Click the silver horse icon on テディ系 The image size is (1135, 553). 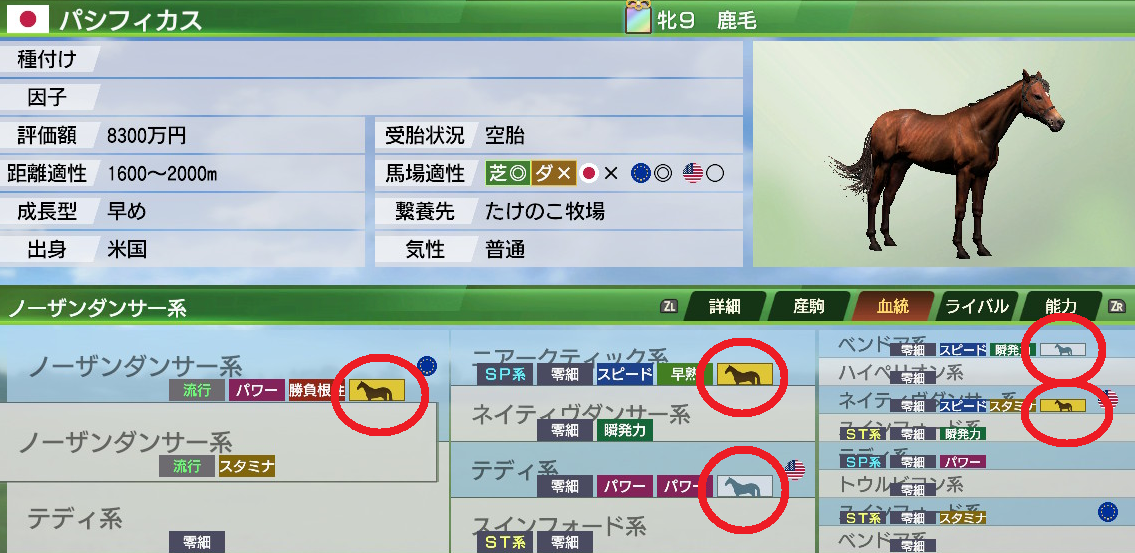[x=745, y=486]
